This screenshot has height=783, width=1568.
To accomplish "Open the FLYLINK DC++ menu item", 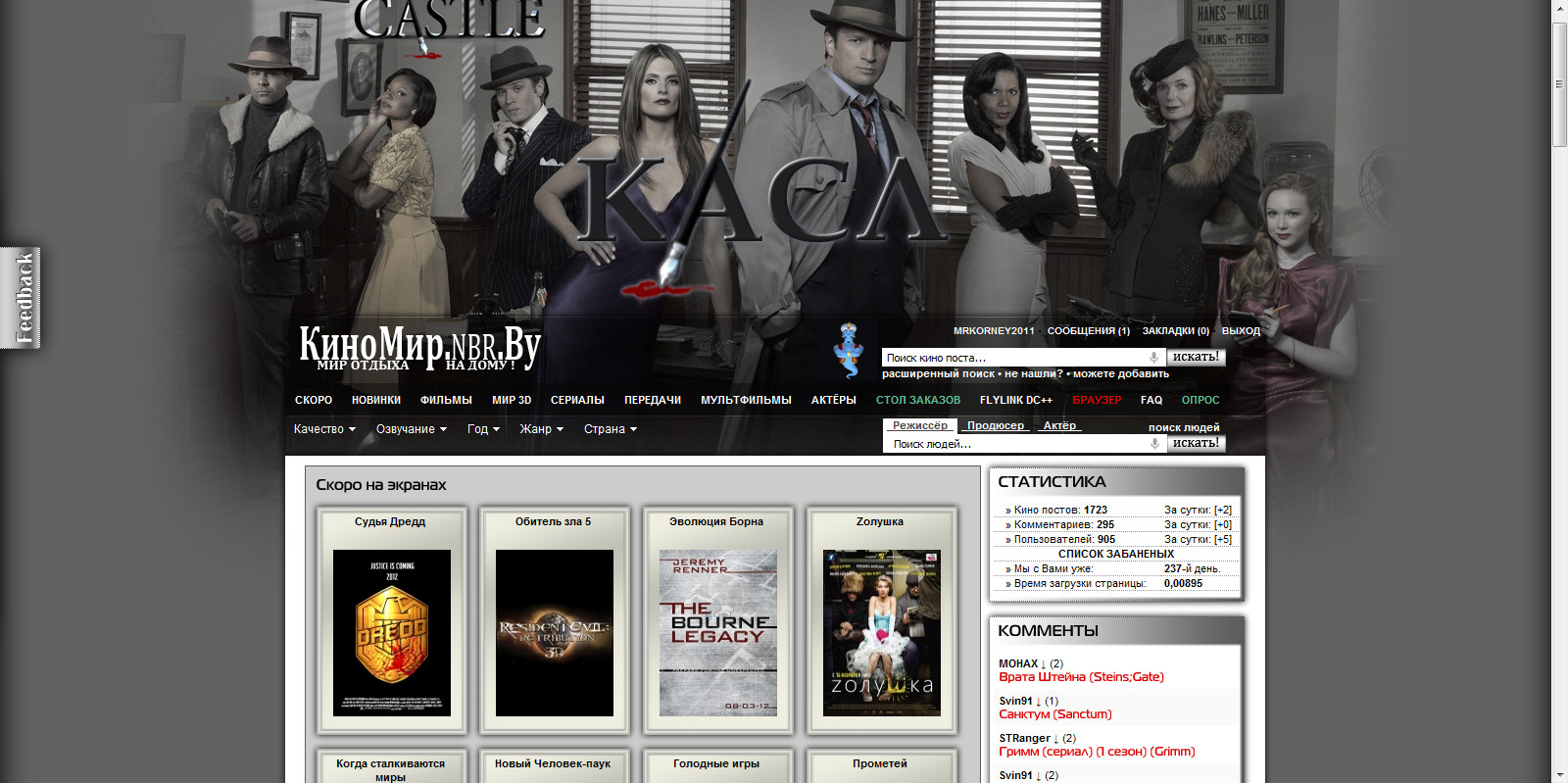I will tap(1016, 400).
